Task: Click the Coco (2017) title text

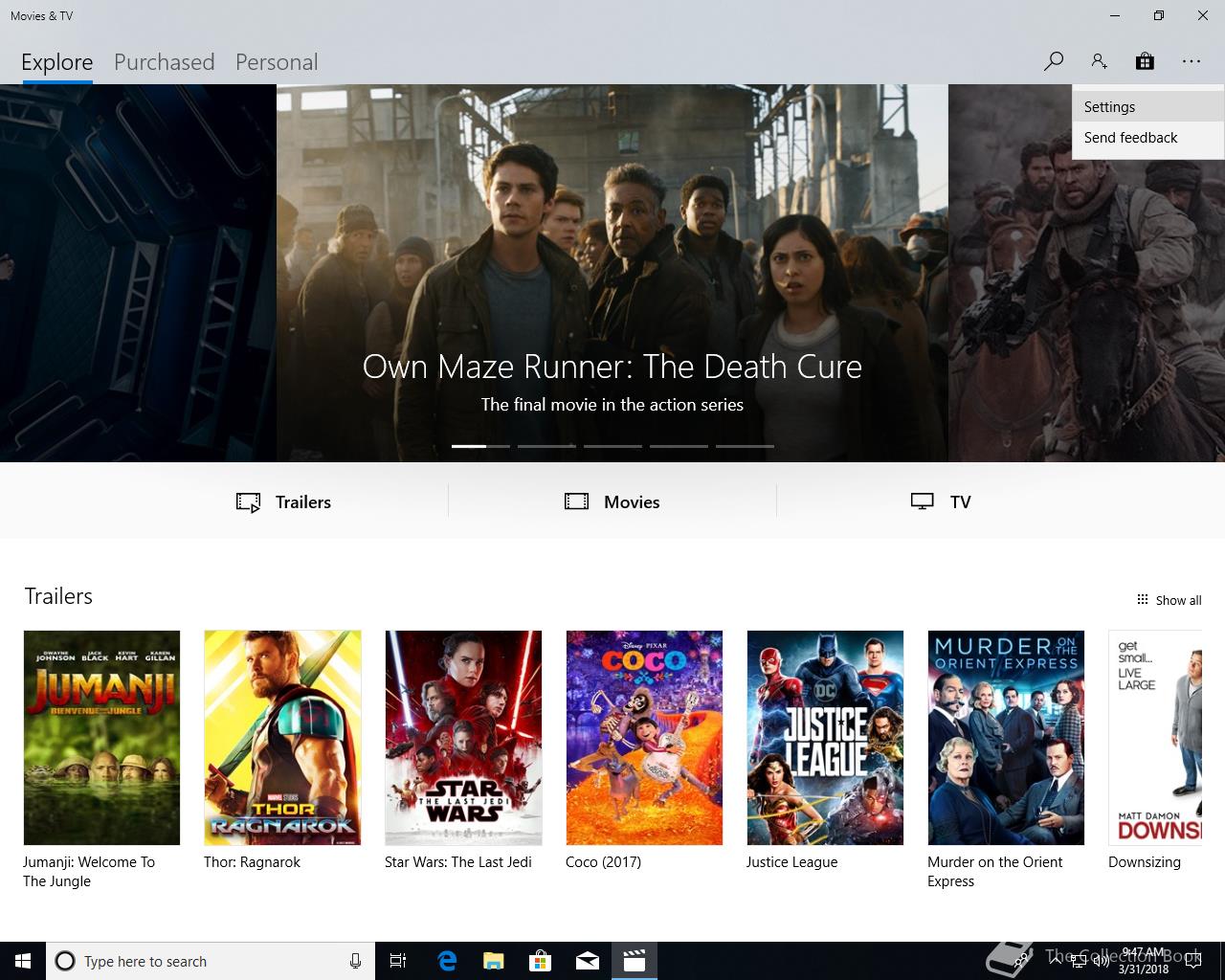Action: (603, 862)
